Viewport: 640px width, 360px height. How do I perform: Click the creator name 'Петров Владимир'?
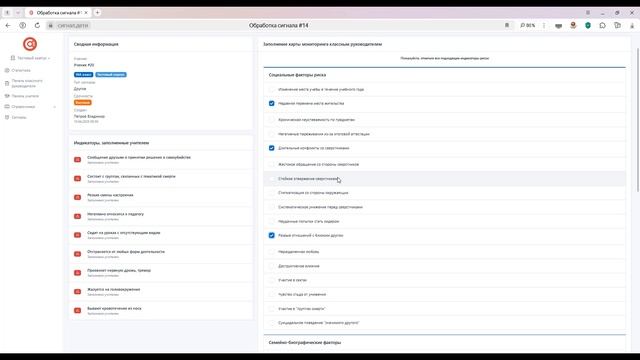[x=89, y=116]
